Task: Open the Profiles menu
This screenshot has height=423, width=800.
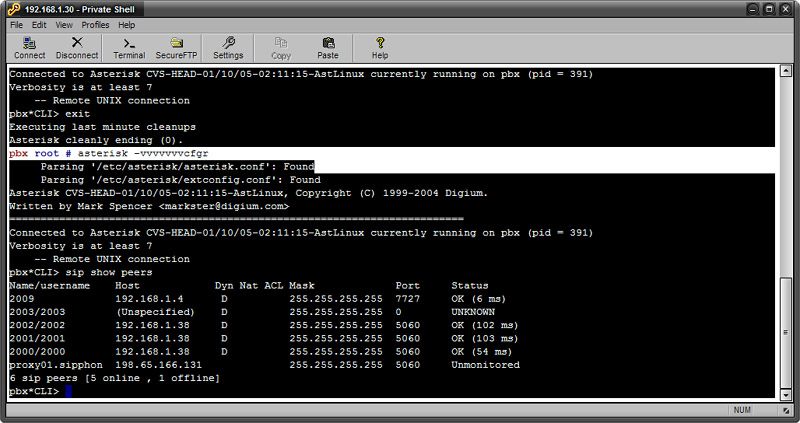Action: (95, 25)
